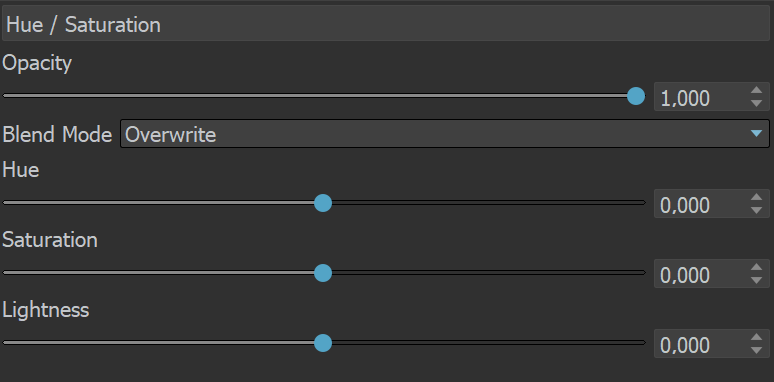The height and width of the screenshot is (382, 774).
Task: Select the Overwrite blend mode combo box
Action: [445, 133]
